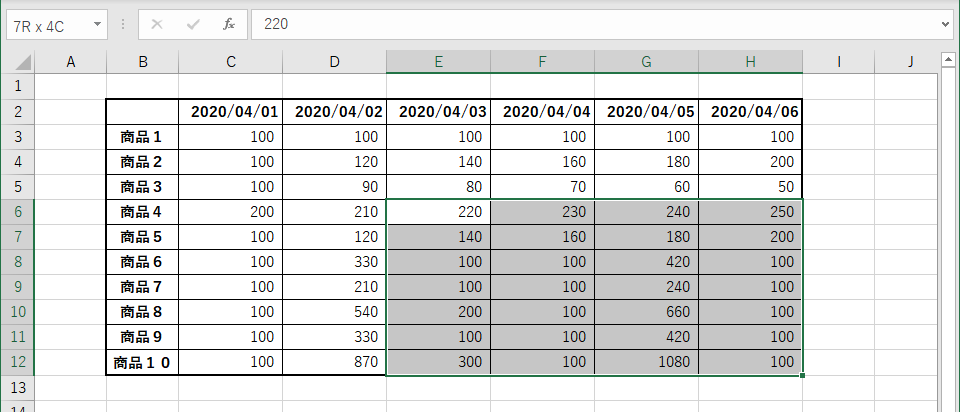Select column B header
960x412 pixels.
pos(143,62)
